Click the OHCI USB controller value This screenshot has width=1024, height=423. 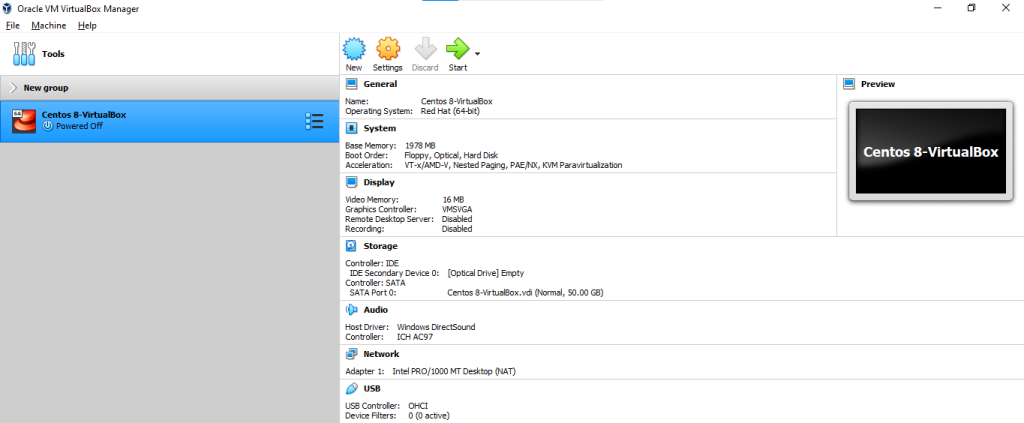[x=418, y=406]
